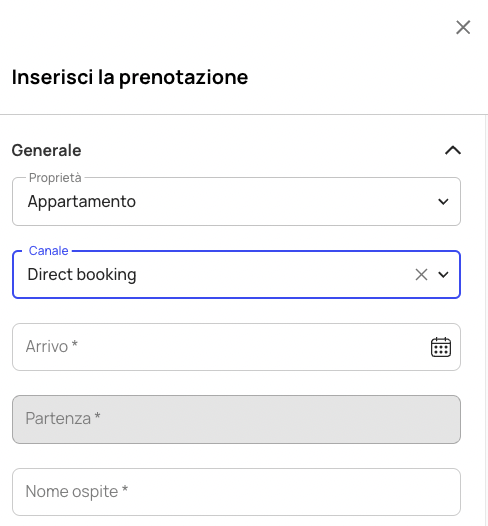Image resolution: width=488 pixels, height=526 pixels.
Task: Focus the Nome ospite text field
Action: click(236, 492)
